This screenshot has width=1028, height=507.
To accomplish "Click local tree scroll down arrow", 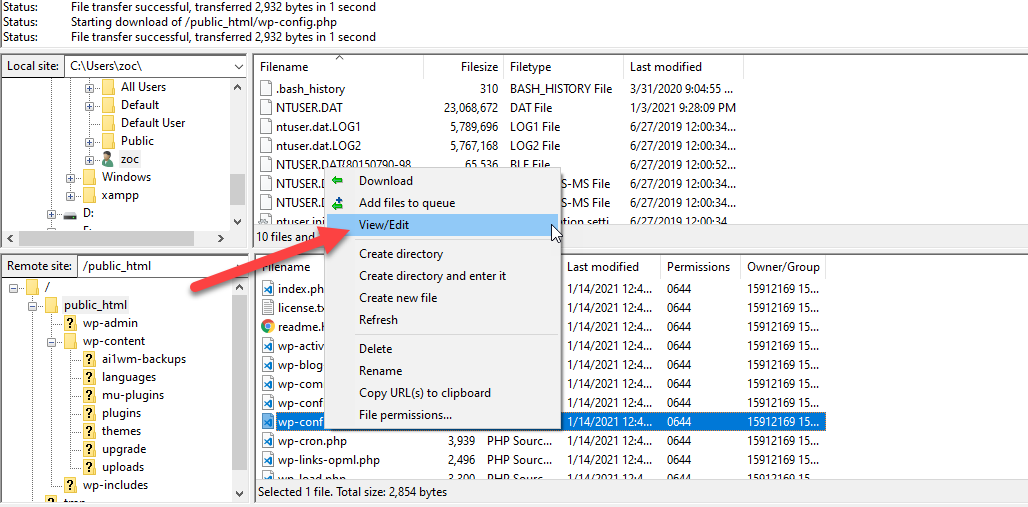I will point(239,222).
